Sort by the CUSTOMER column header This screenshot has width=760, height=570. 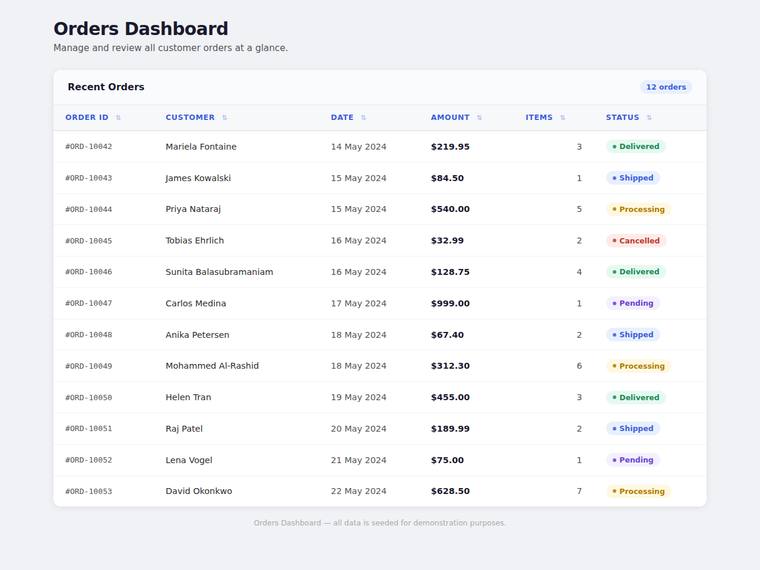click(190, 117)
